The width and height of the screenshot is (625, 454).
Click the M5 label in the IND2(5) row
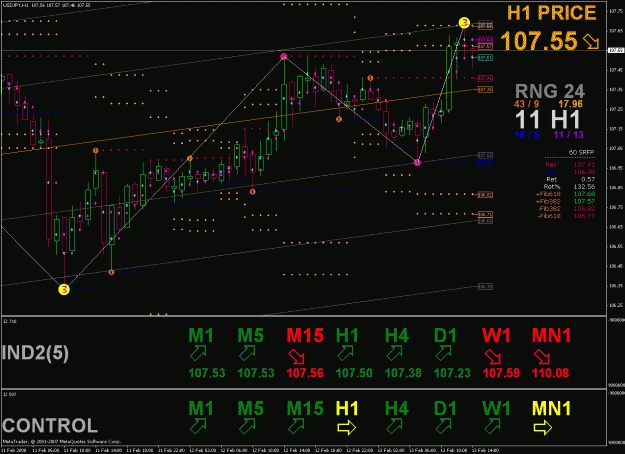pyautogui.click(x=251, y=336)
